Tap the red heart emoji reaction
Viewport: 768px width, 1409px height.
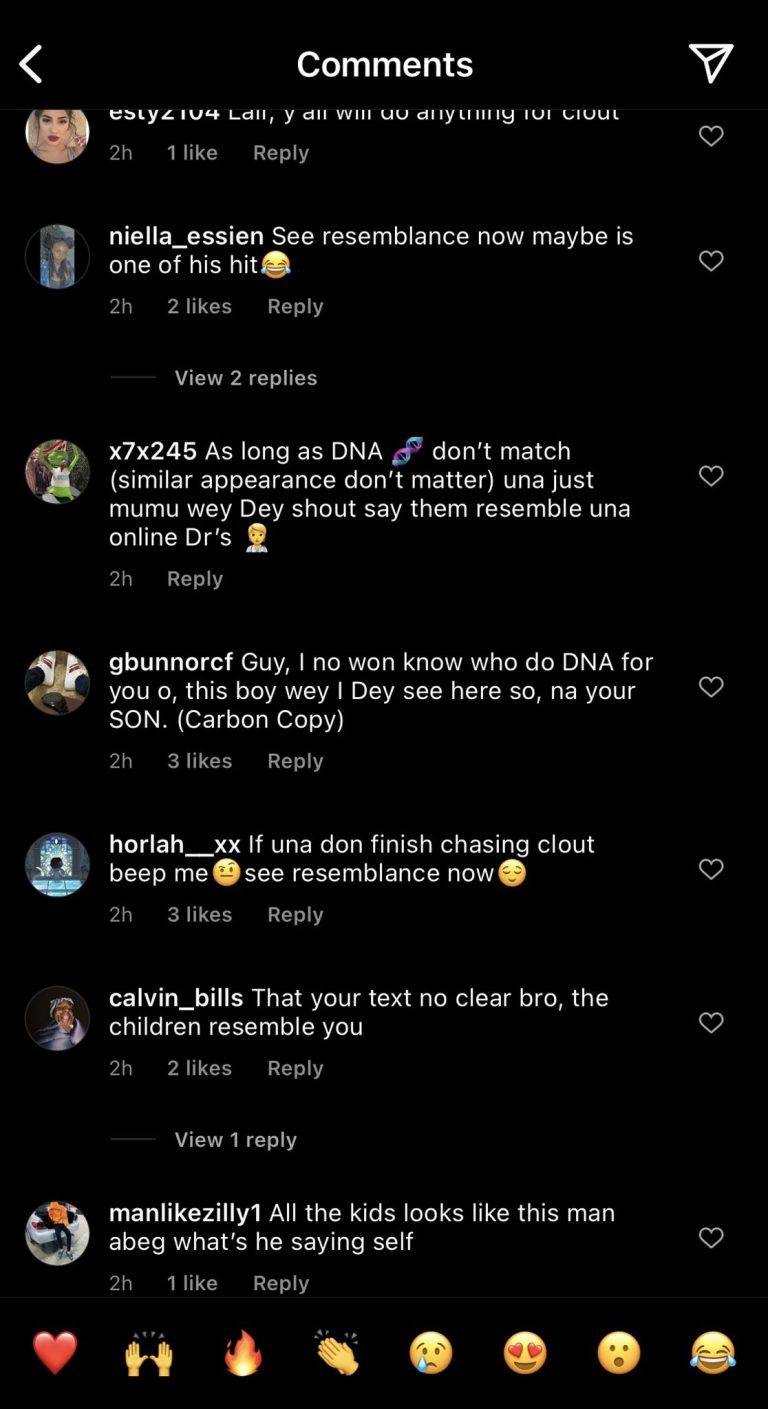(55, 1353)
